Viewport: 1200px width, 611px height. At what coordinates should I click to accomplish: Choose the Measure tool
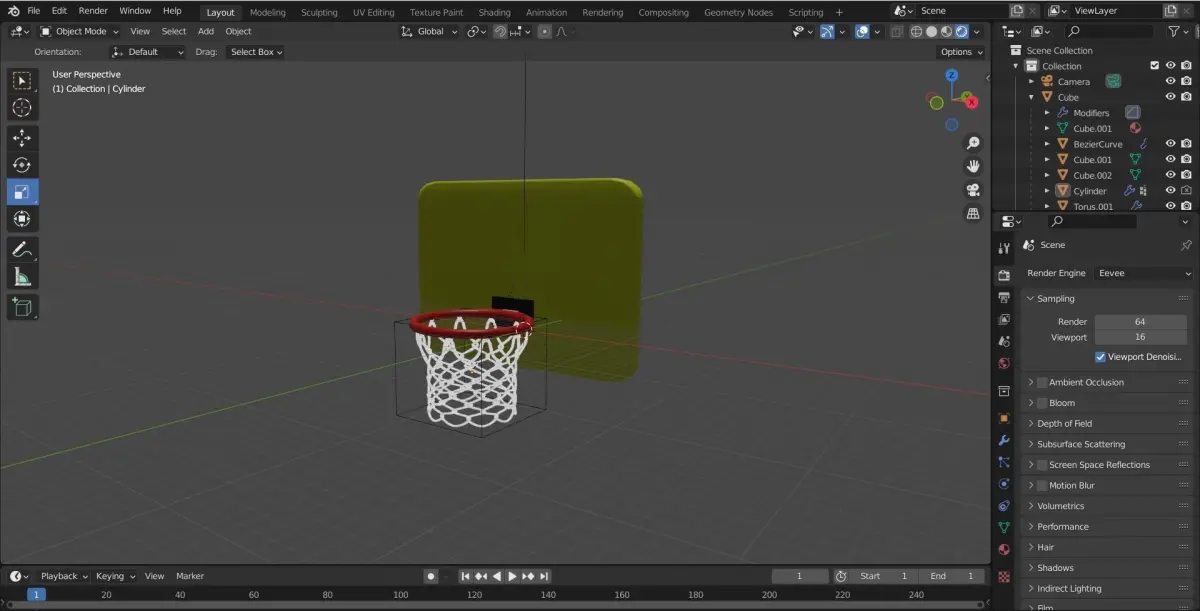(x=22, y=277)
